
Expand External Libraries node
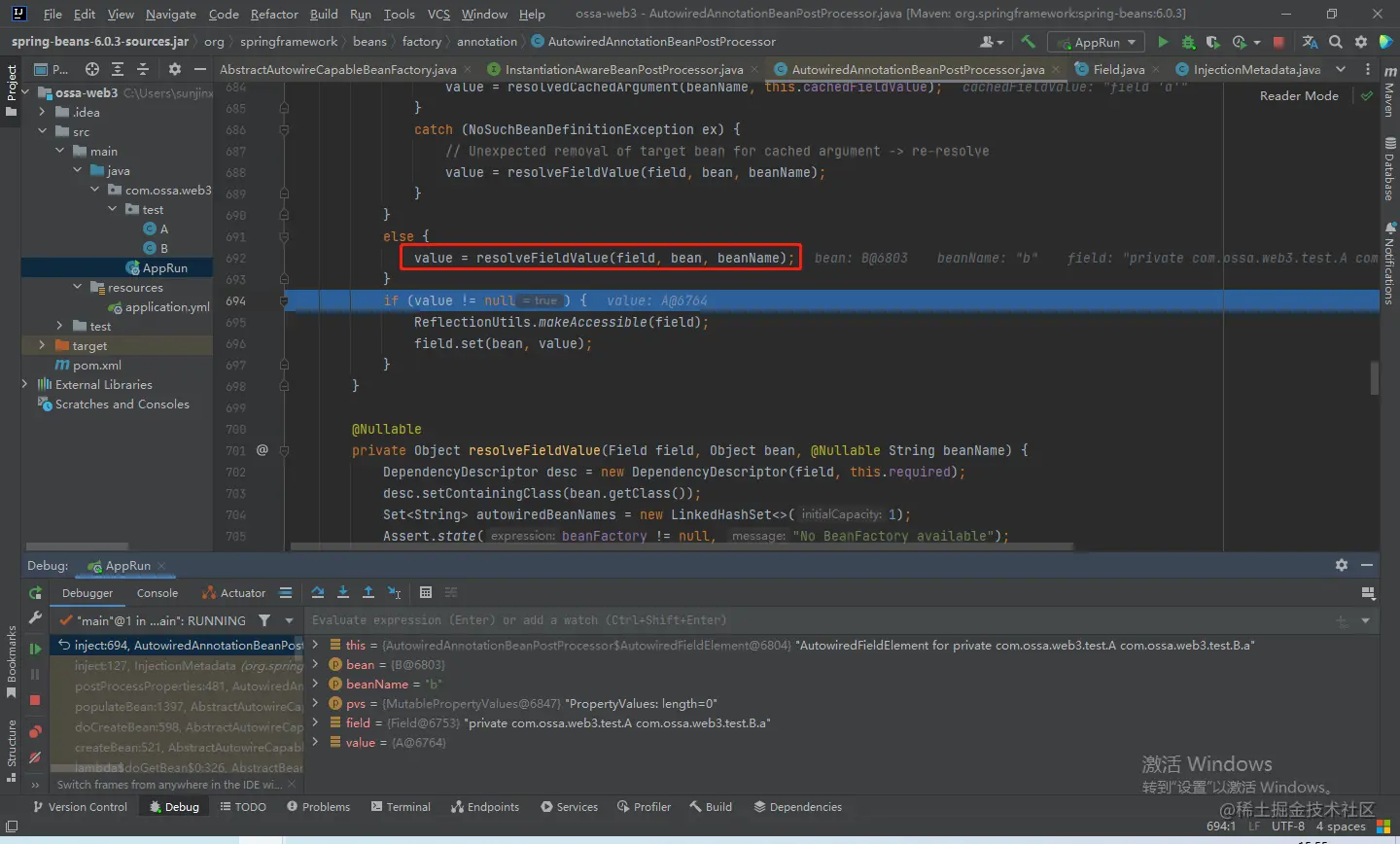pos(24,384)
